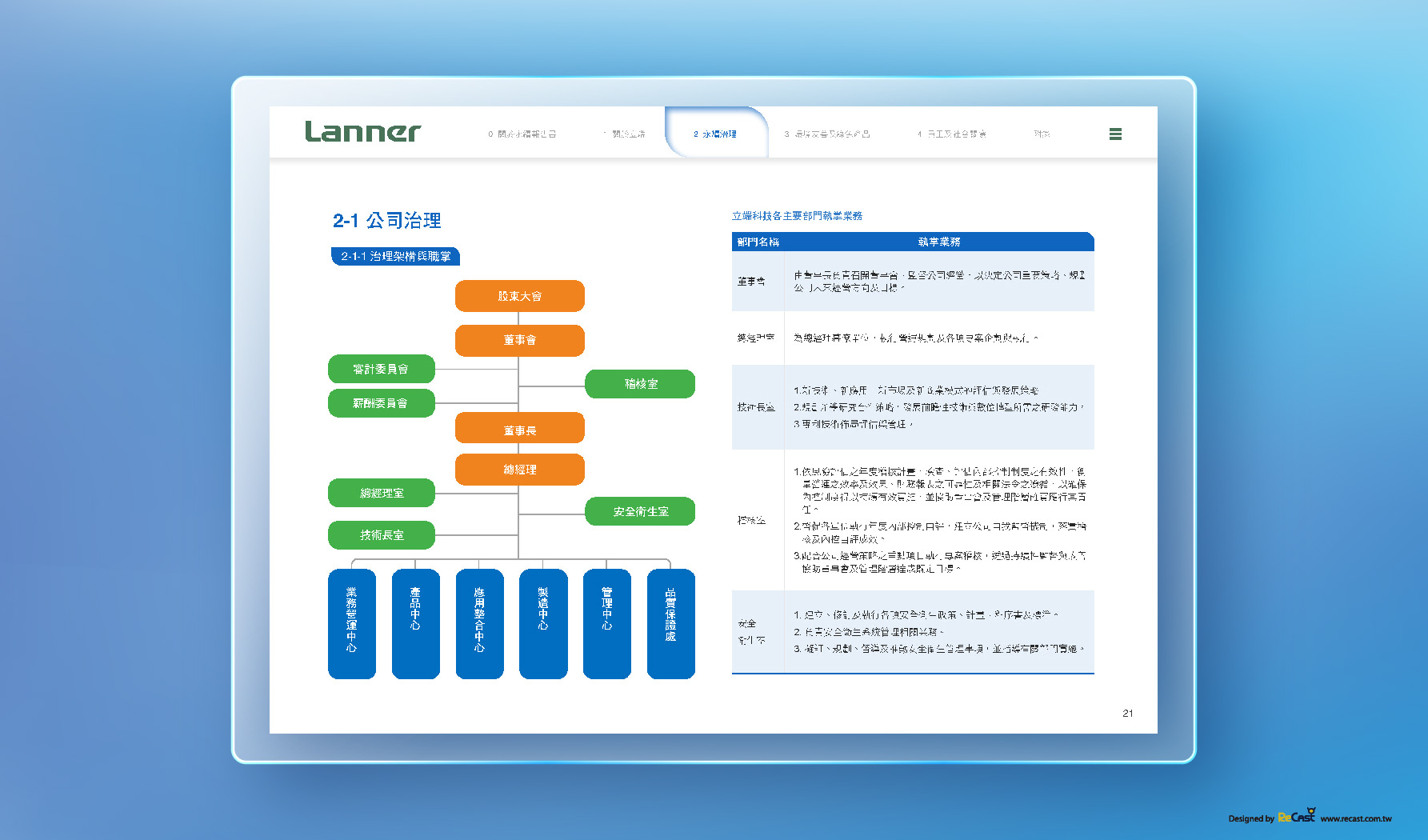Select the green 審計委員會 box
Screen dimensions: 1428x840
(382, 369)
